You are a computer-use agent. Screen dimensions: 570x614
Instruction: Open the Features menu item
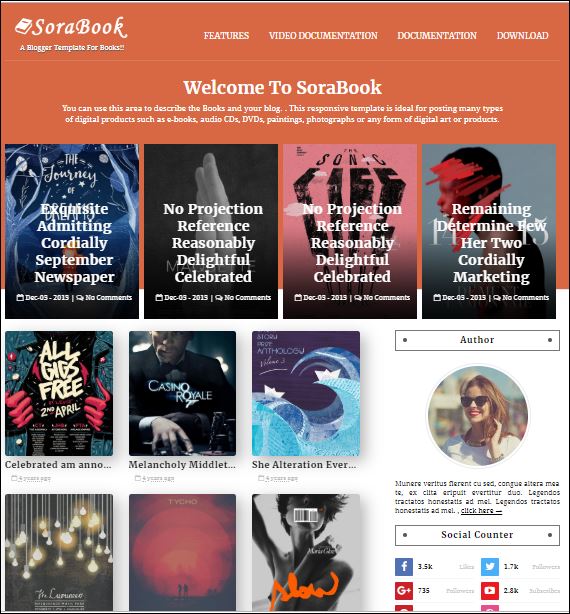tap(226, 36)
